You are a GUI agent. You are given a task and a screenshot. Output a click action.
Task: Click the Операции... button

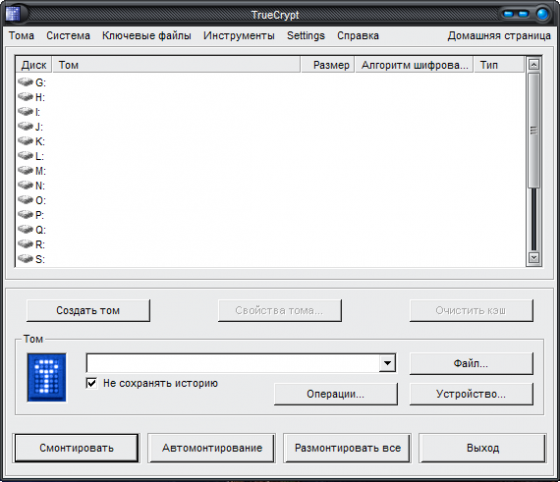(336, 394)
